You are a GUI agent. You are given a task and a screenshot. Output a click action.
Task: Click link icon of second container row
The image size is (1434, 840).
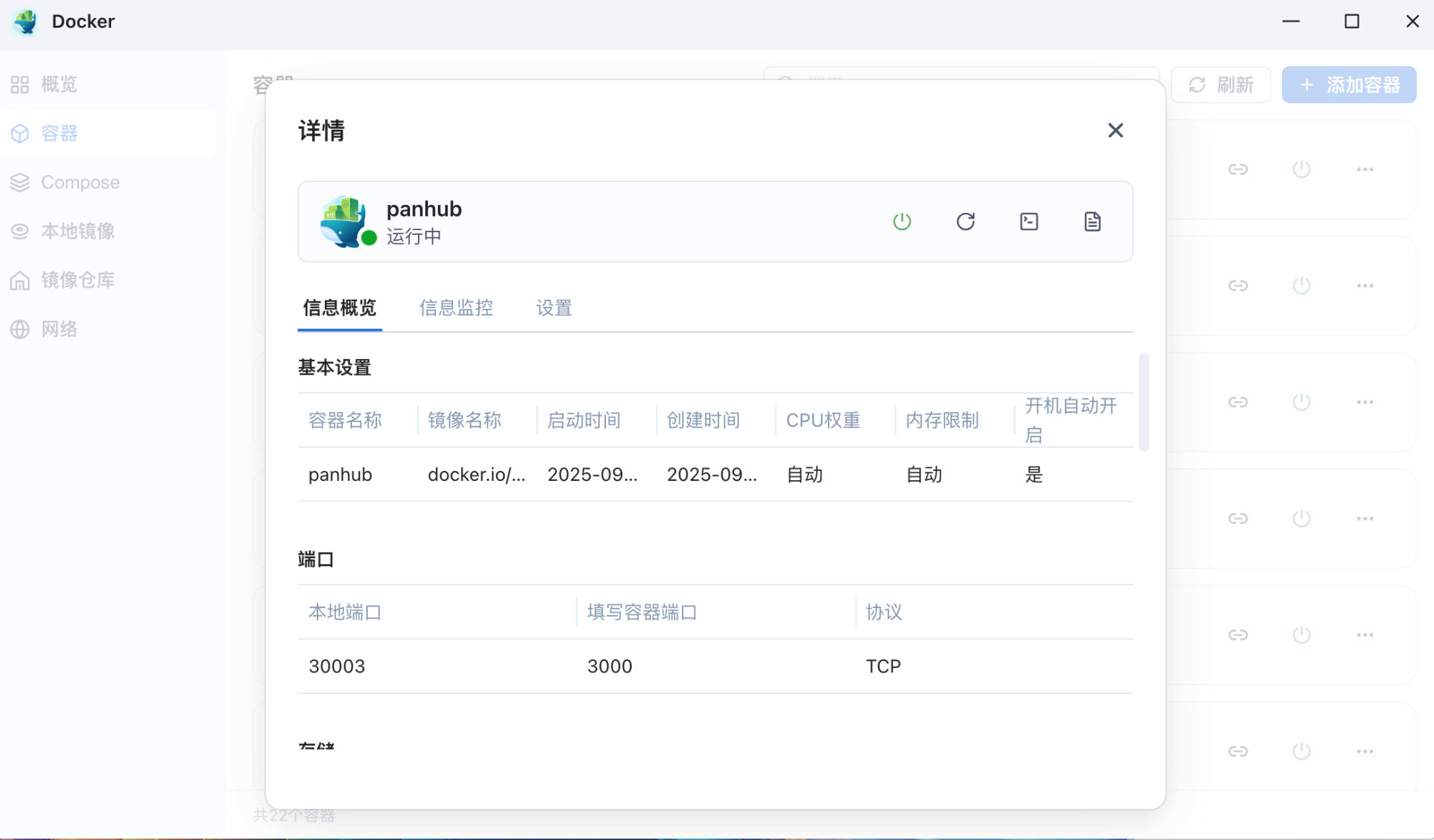coord(1238,286)
